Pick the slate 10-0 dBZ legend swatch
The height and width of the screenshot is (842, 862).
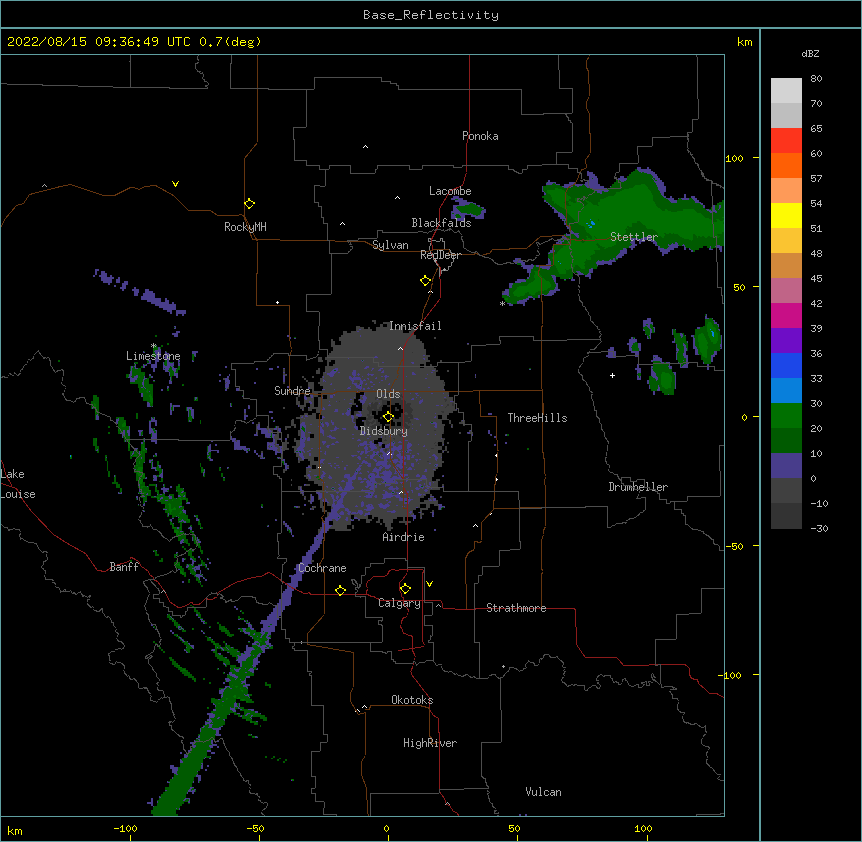tap(786, 466)
